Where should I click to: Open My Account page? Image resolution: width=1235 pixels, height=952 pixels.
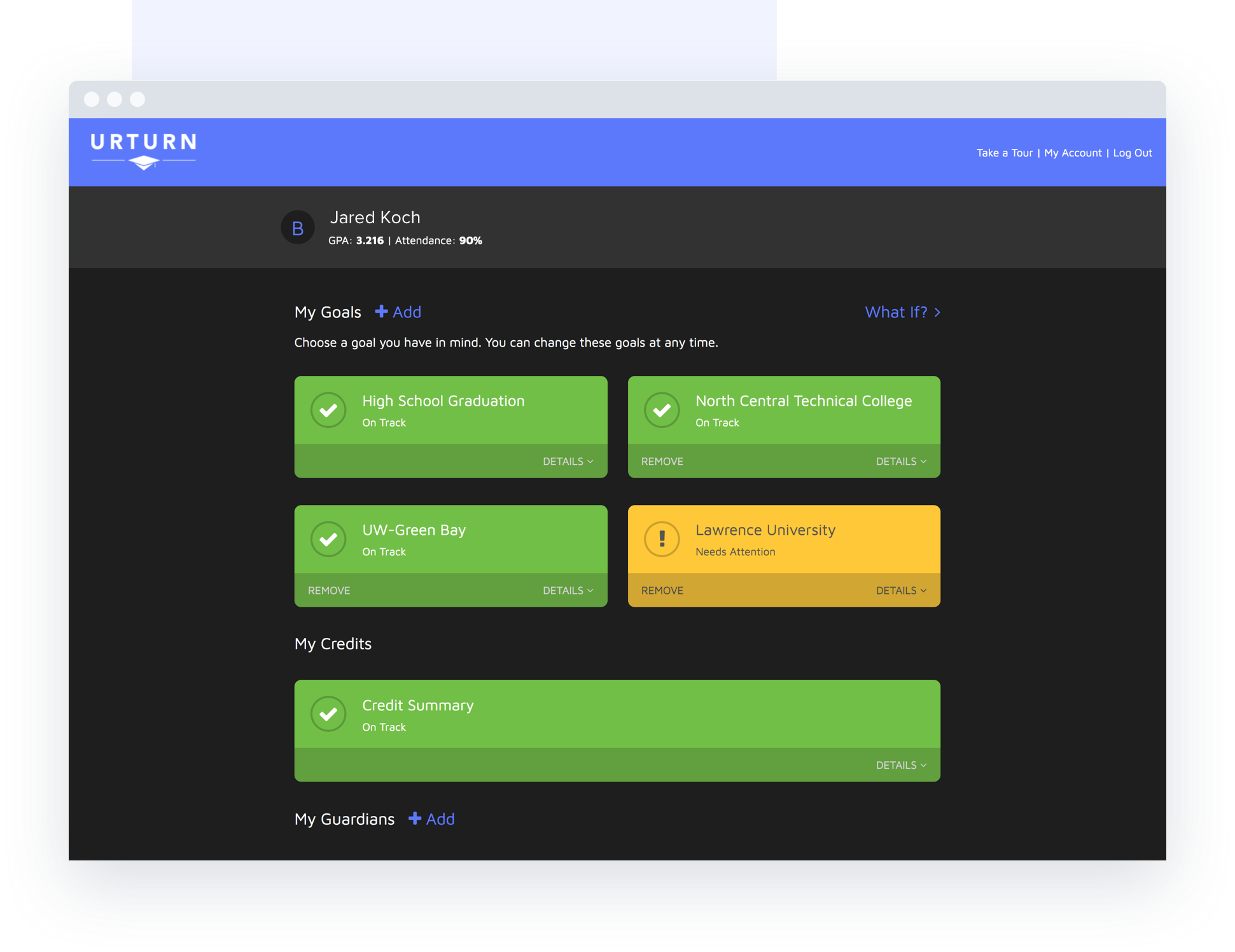click(1073, 153)
